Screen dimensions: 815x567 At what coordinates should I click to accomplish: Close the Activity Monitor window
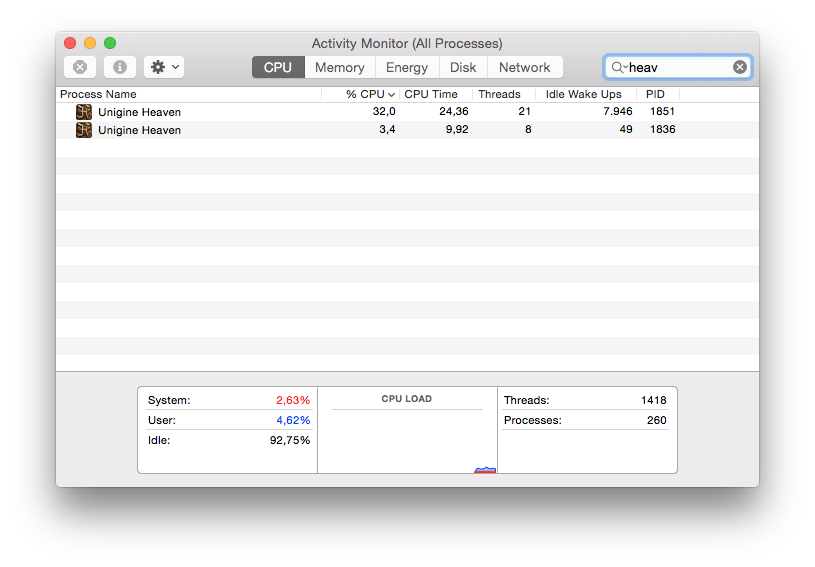(70, 43)
